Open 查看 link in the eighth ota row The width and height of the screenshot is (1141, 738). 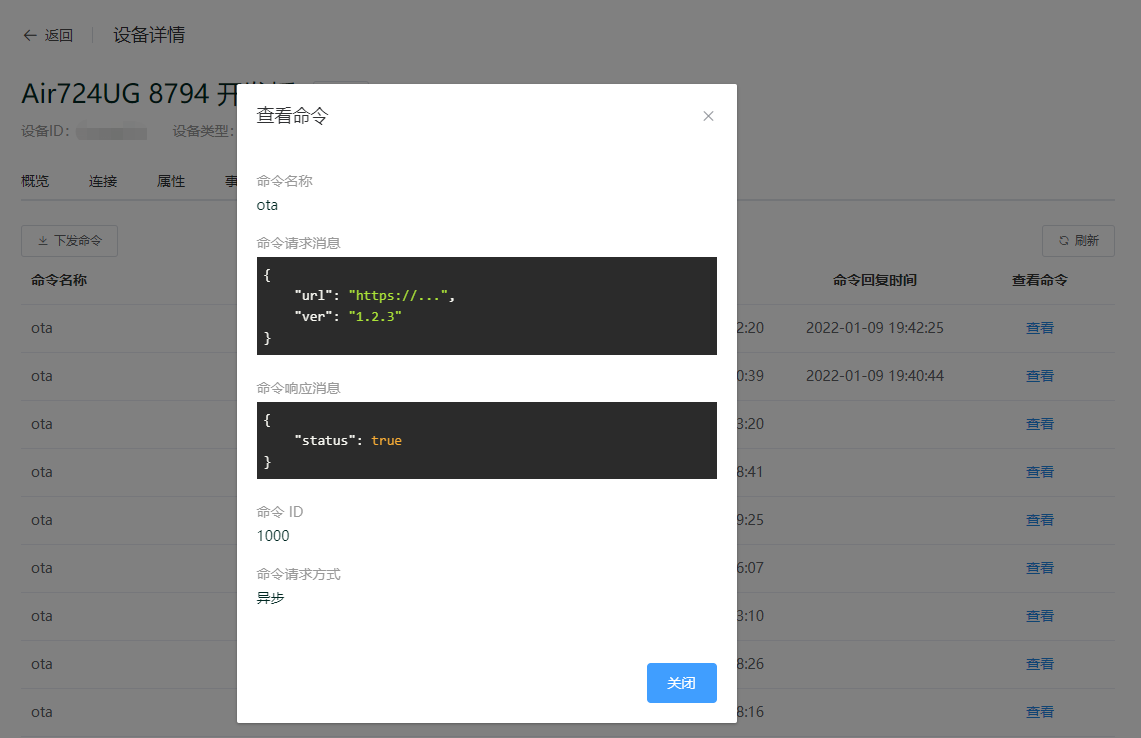[1039, 664]
